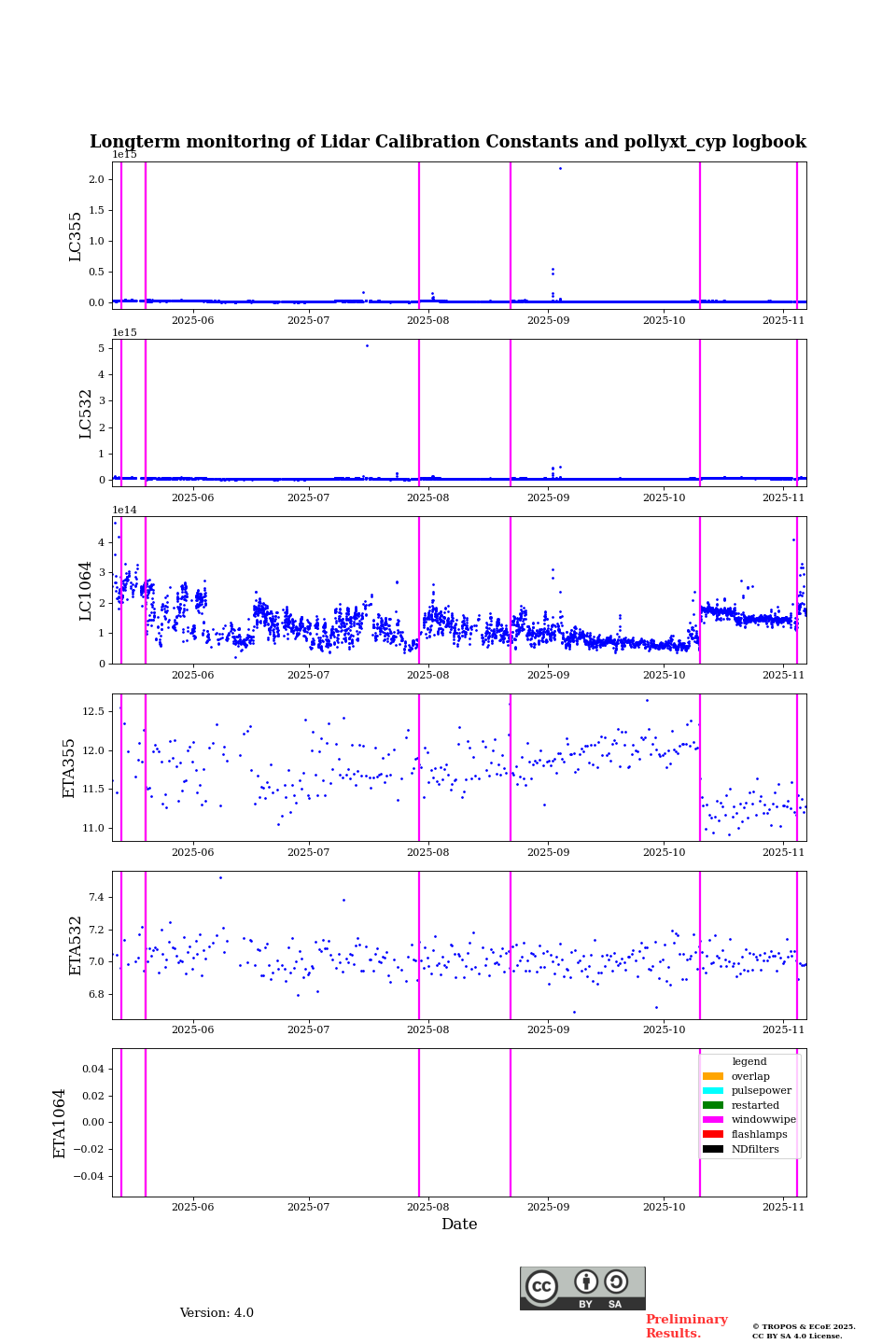Image resolution: width=896 pixels, height=1344 pixels.
Task: Click the cyan pulsepower legend swatch
Action: (x=712, y=1091)
